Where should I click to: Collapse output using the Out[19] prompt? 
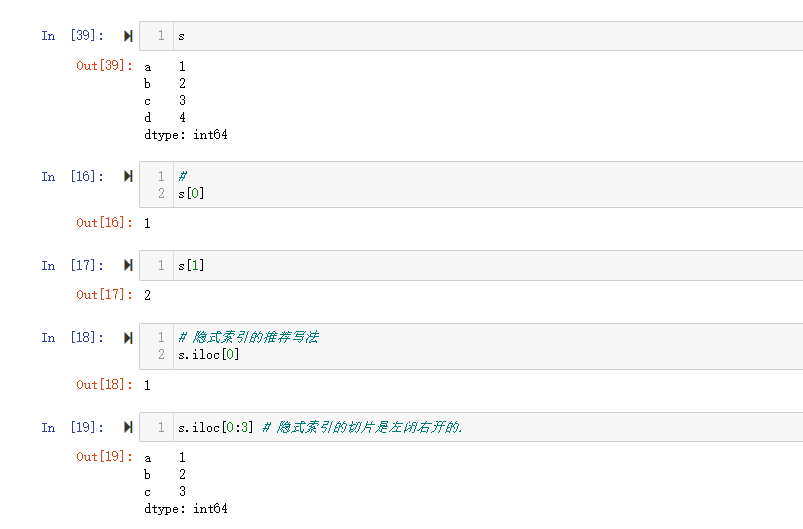tap(104, 457)
